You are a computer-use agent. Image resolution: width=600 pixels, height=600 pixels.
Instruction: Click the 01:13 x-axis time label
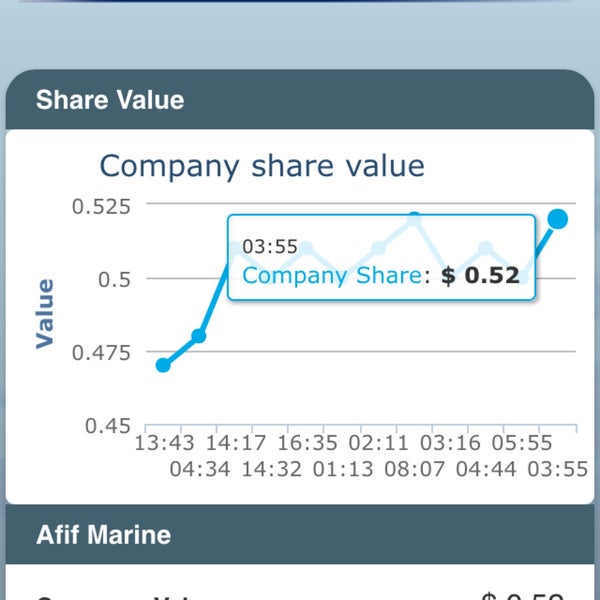tap(341, 468)
